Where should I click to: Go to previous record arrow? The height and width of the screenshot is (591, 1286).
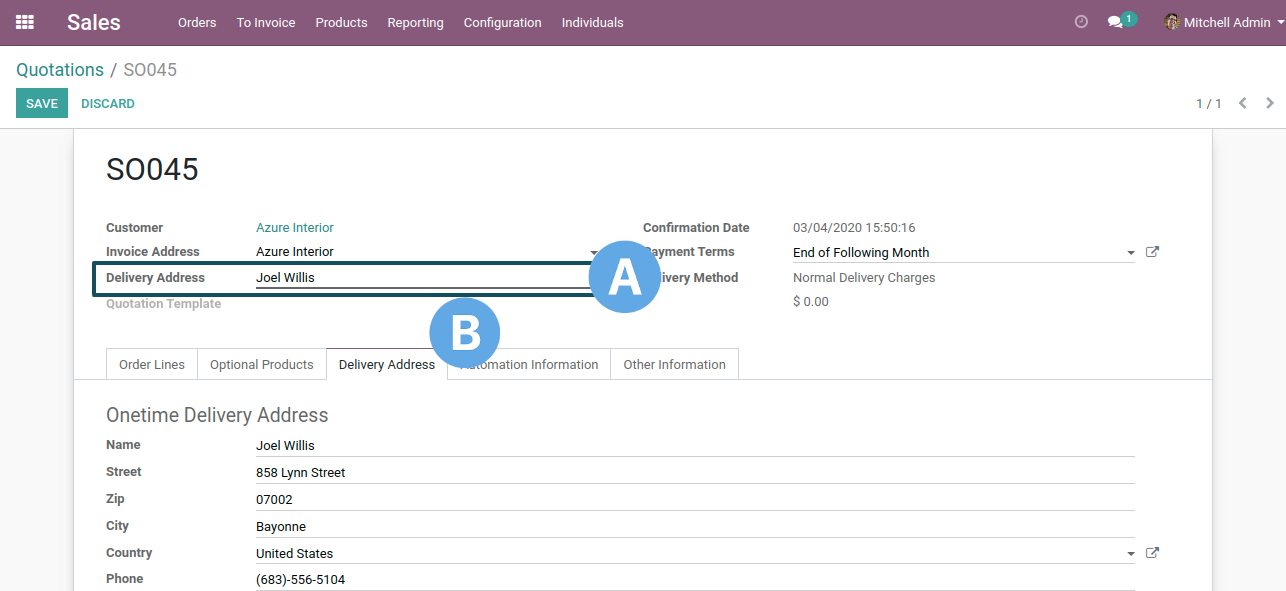tap(1242, 103)
